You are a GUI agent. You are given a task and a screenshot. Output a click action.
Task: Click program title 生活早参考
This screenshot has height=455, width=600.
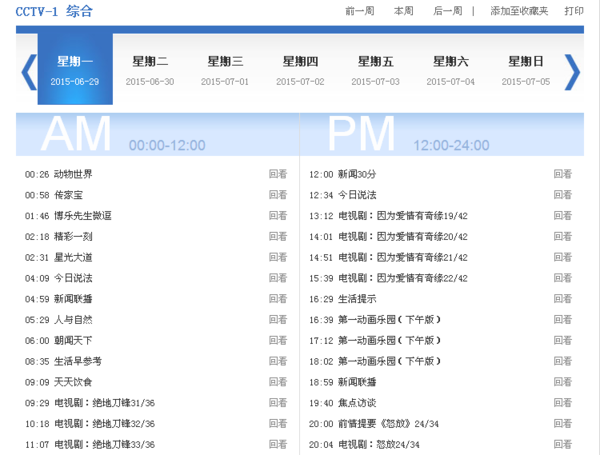tap(78, 361)
